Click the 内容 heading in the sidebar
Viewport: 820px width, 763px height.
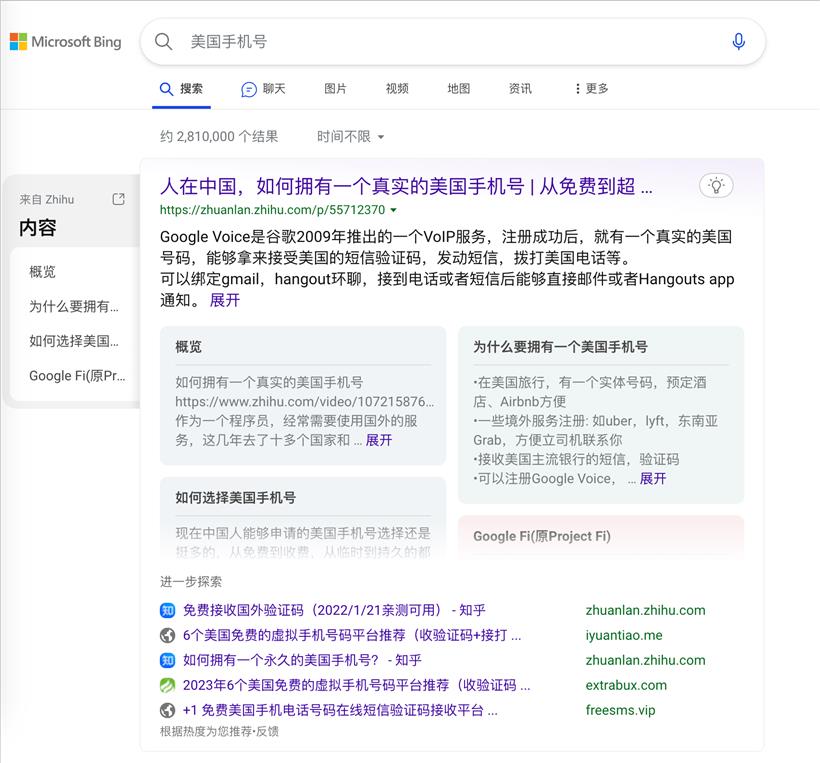(x=38, y=227)
